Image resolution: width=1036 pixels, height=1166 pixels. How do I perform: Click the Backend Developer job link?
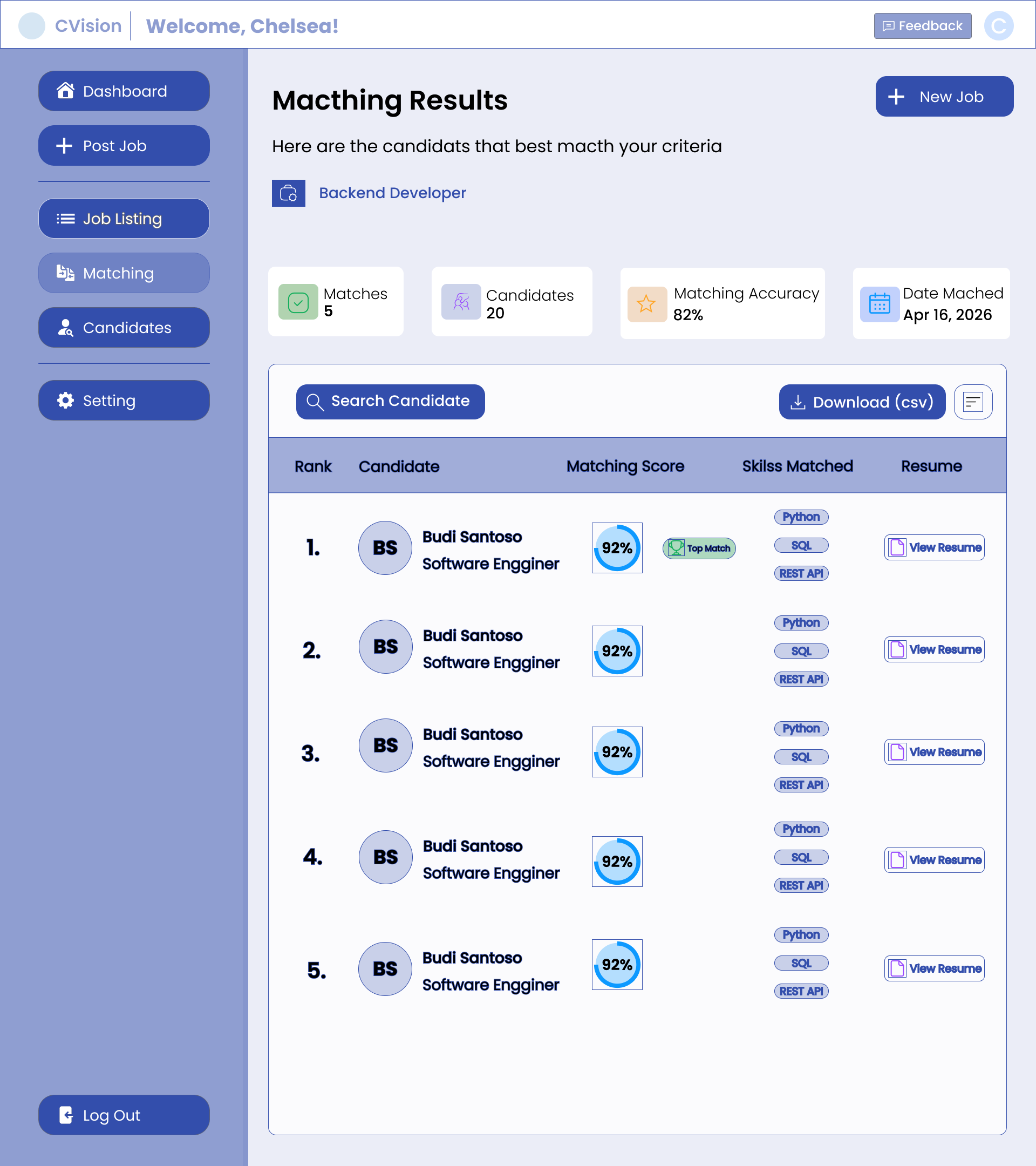click(x=392, y=193)
